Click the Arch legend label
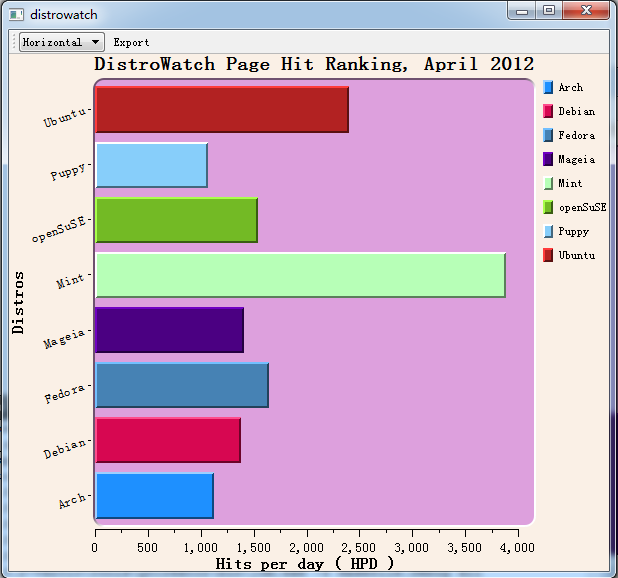The image size is (618, 578). [x=571, y=87]
